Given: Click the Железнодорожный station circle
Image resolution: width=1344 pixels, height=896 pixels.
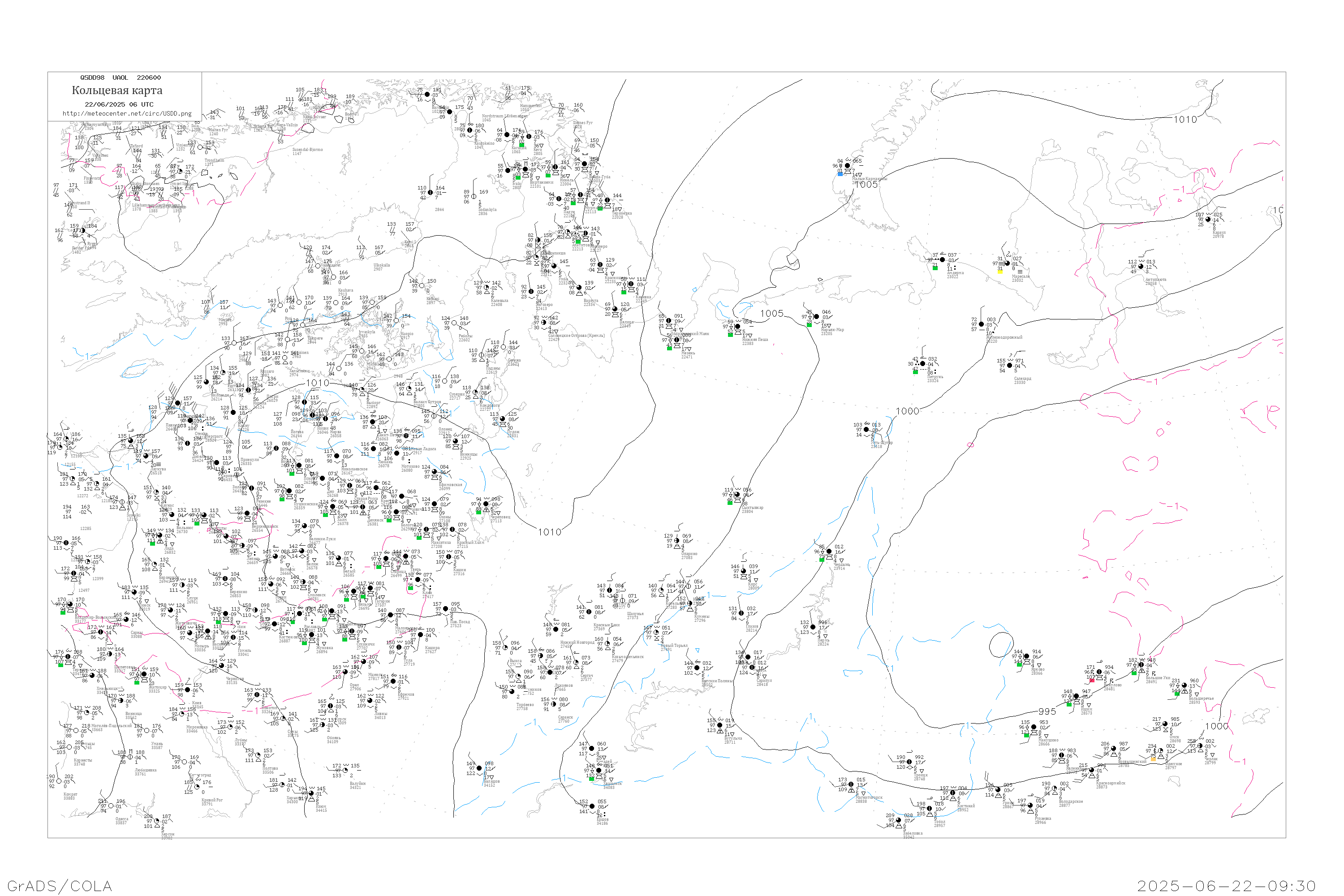Looking at the screenshot, I should pos(982,324).
